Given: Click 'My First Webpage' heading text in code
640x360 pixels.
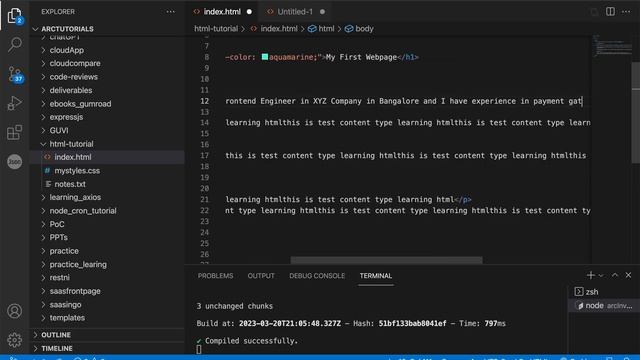Looking at the screenshot, I should 361,57.
